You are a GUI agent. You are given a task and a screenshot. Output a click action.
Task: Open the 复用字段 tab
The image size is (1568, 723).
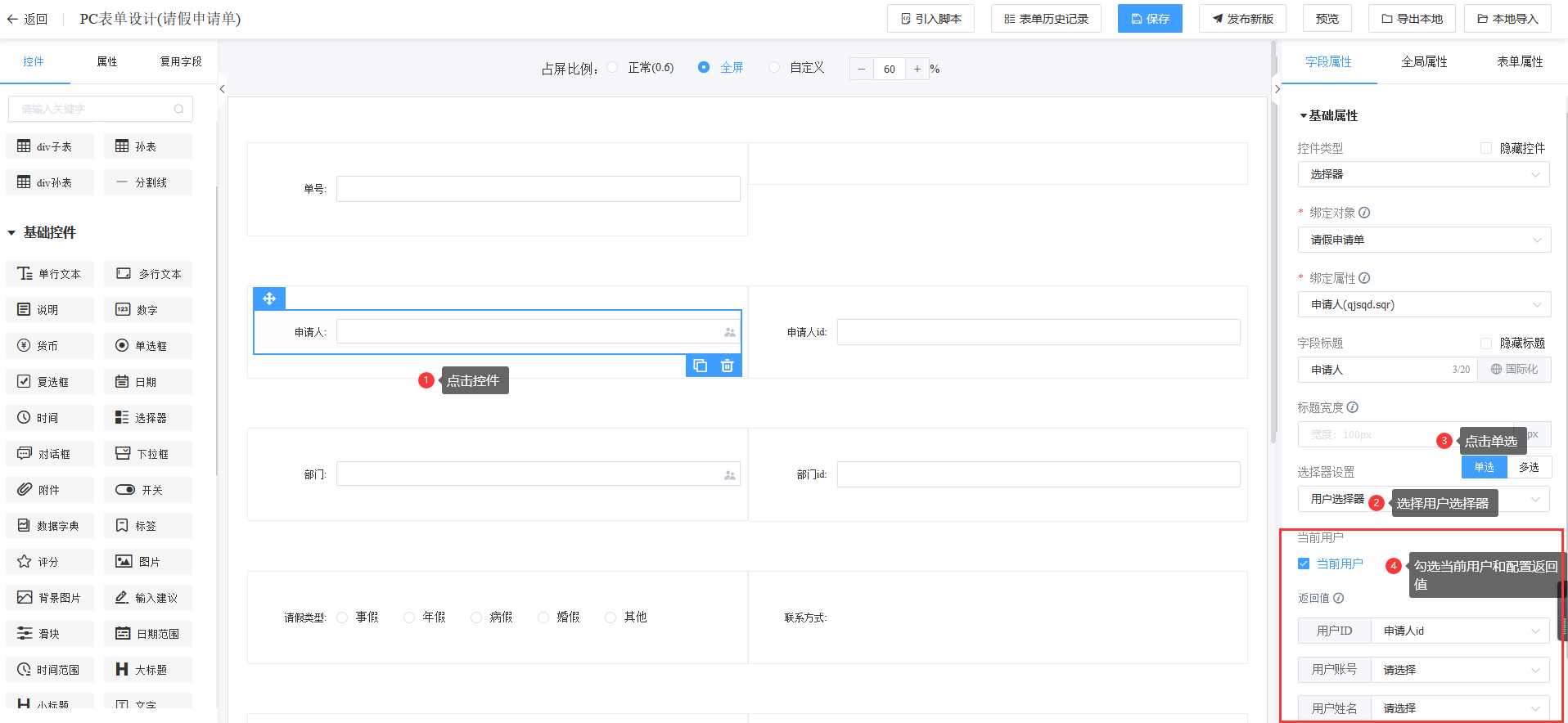click(181, 61)
